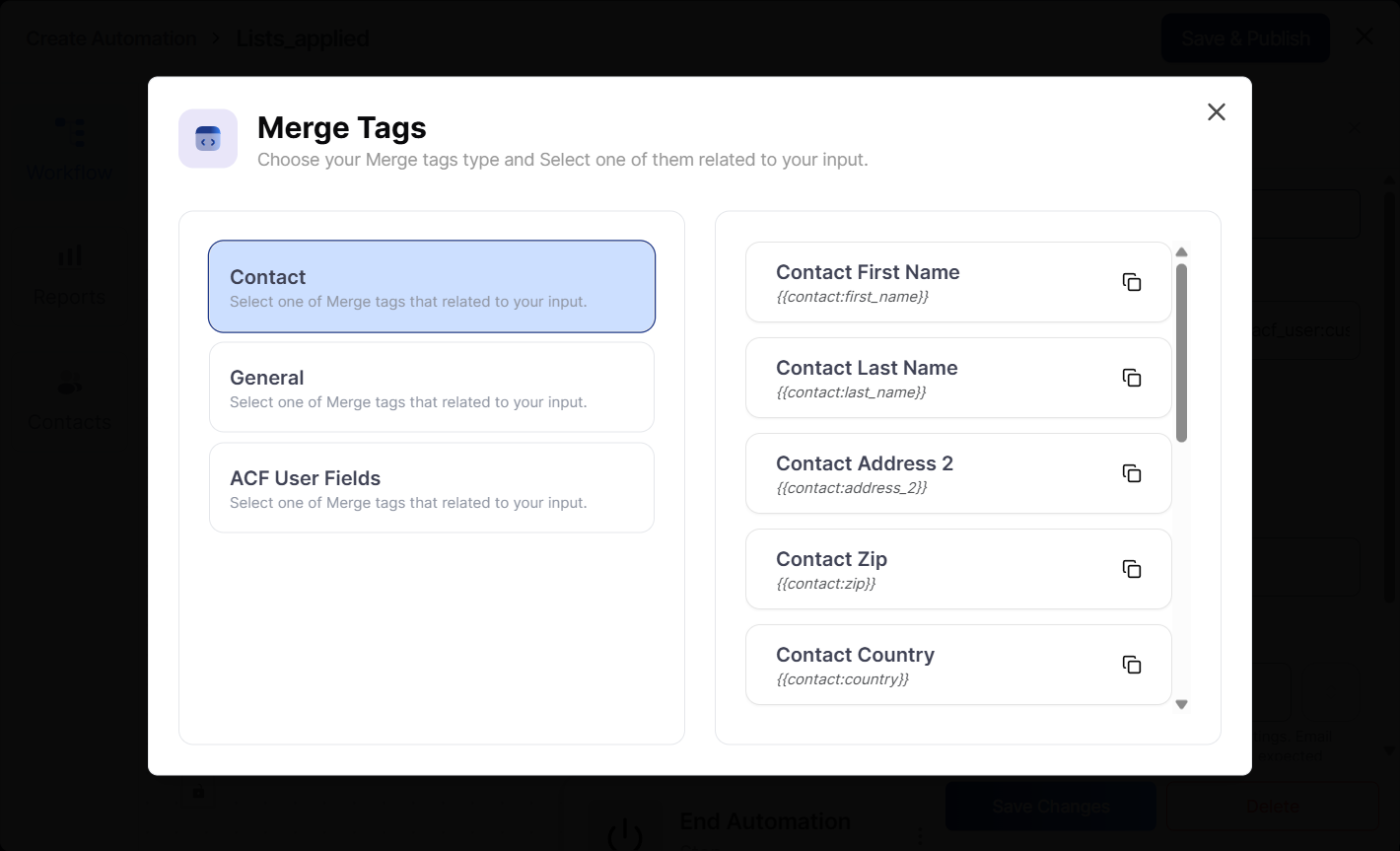
Task: Click the up arrow on the tag list scrollbar
Action: tap(1181, 251)
